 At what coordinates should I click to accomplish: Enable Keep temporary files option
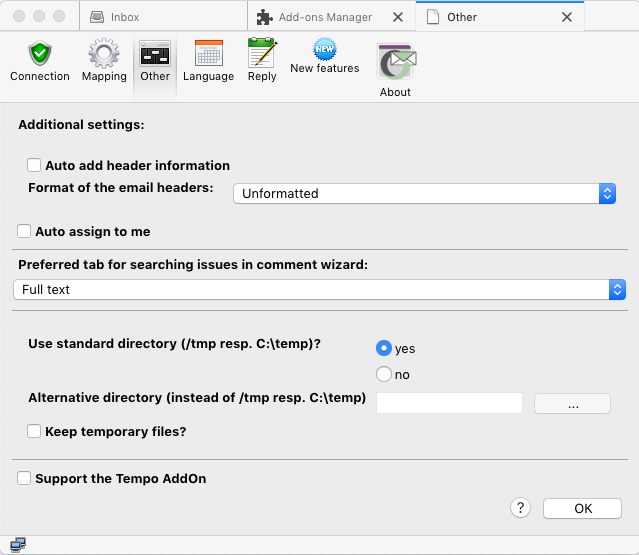pos(34,432)
